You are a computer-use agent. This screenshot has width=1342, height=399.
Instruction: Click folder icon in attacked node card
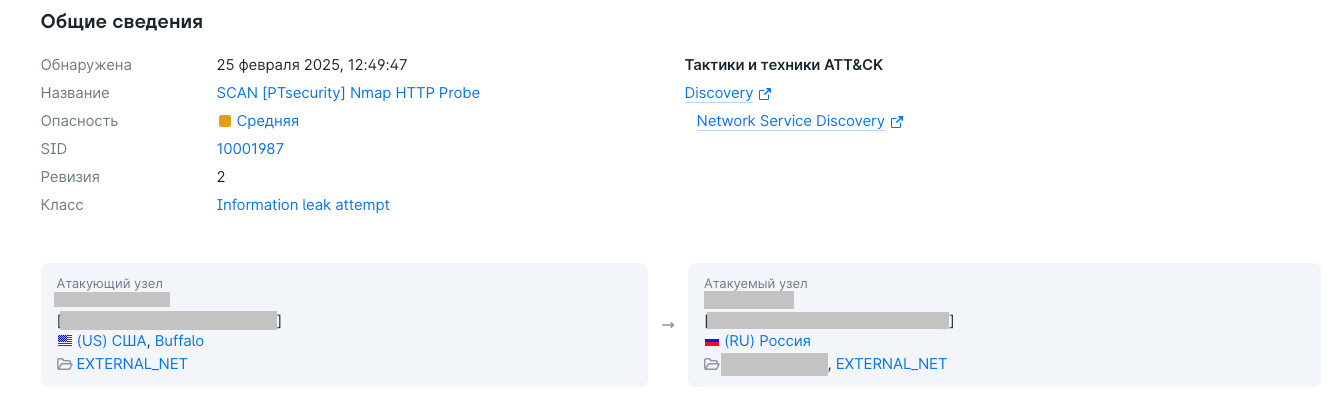712,364
